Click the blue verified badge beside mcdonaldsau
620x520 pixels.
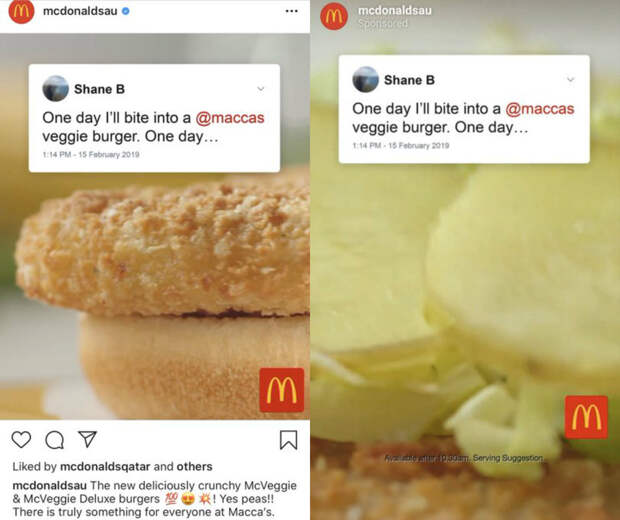(x=126, y=11)
